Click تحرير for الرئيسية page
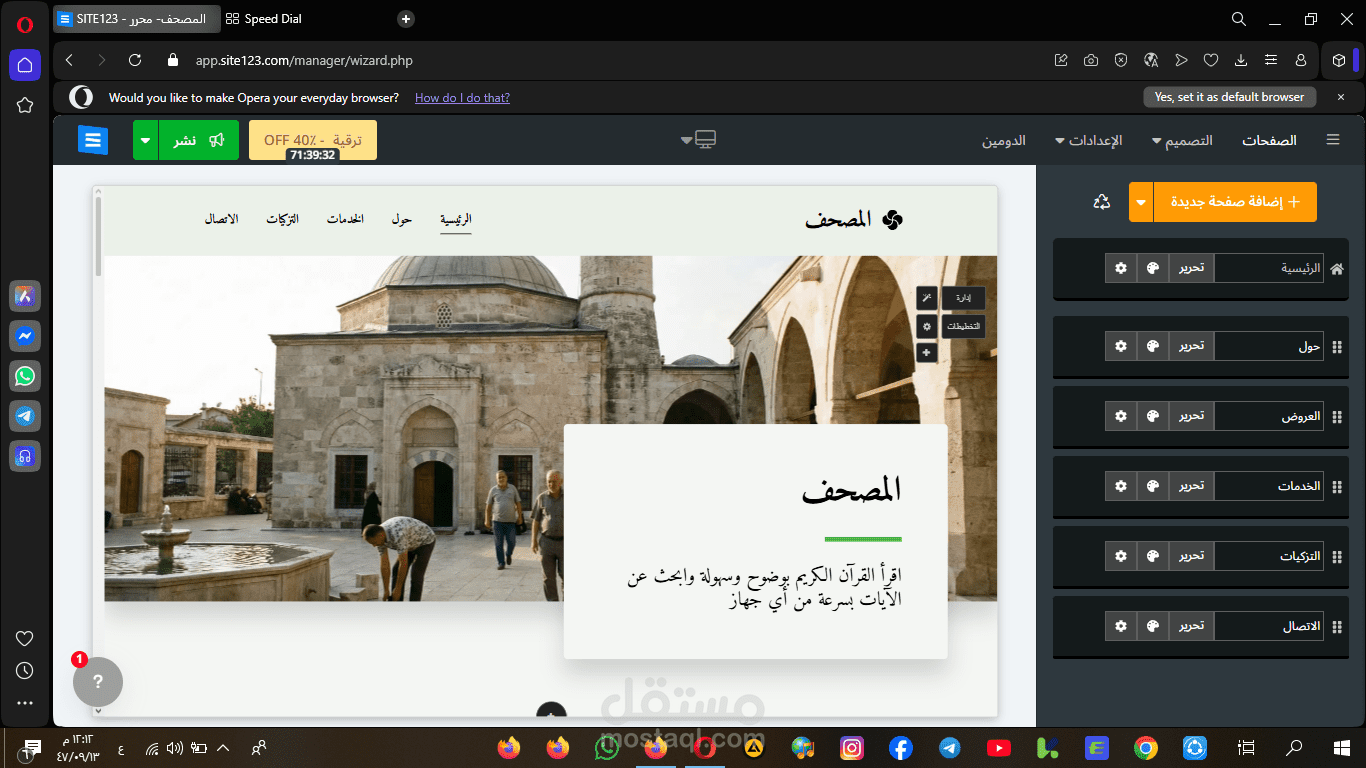Image resolution: width=1366 pixels, height=768 pixels. (x=1191, y=268)
